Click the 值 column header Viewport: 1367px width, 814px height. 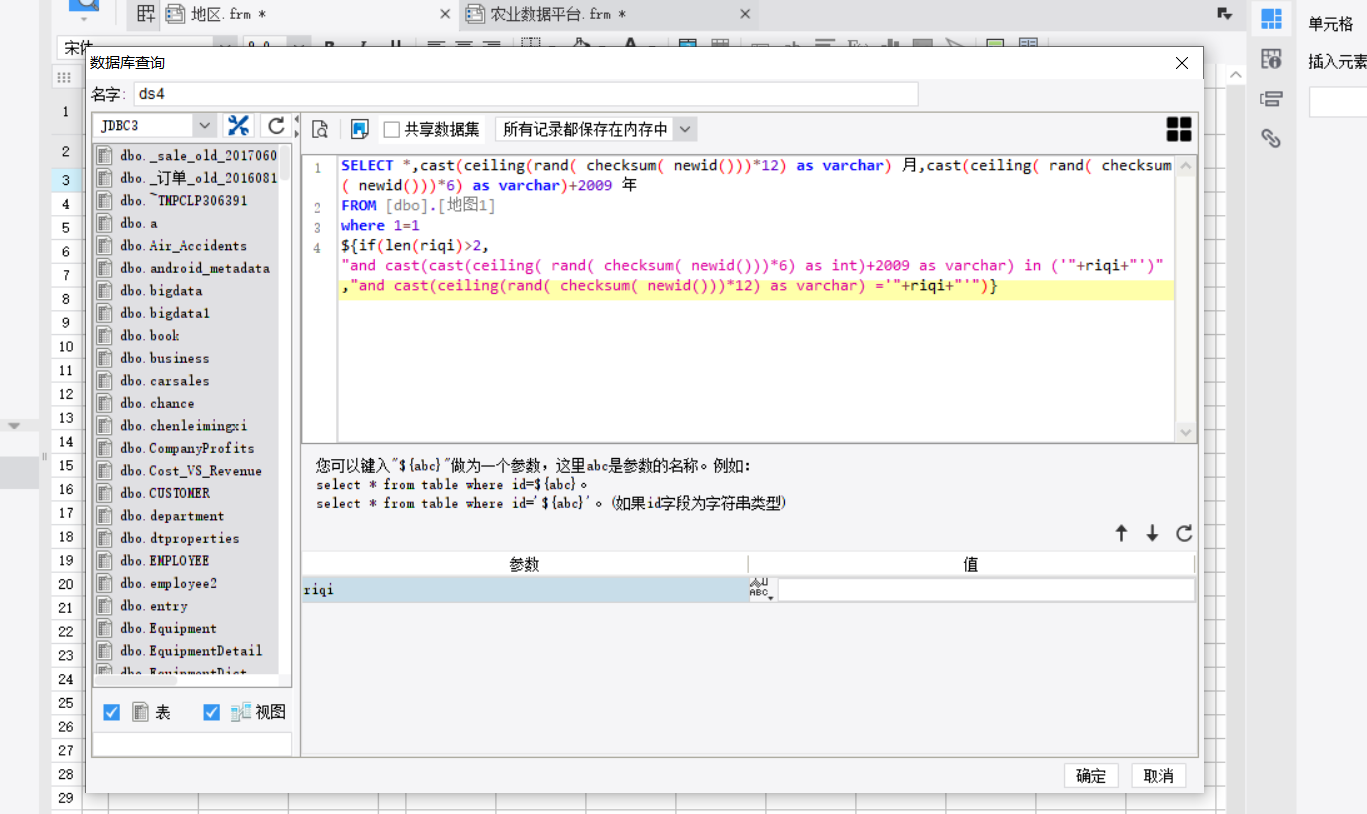coord(971,564)
